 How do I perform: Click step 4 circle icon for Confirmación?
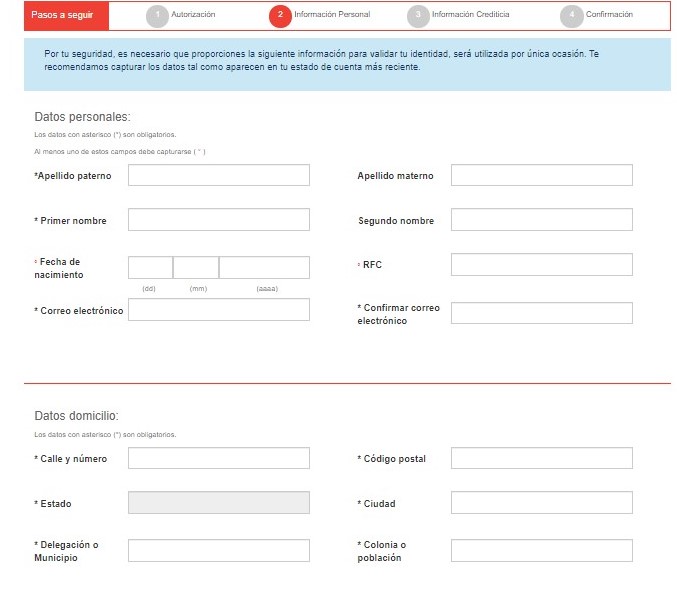point(571,16)
